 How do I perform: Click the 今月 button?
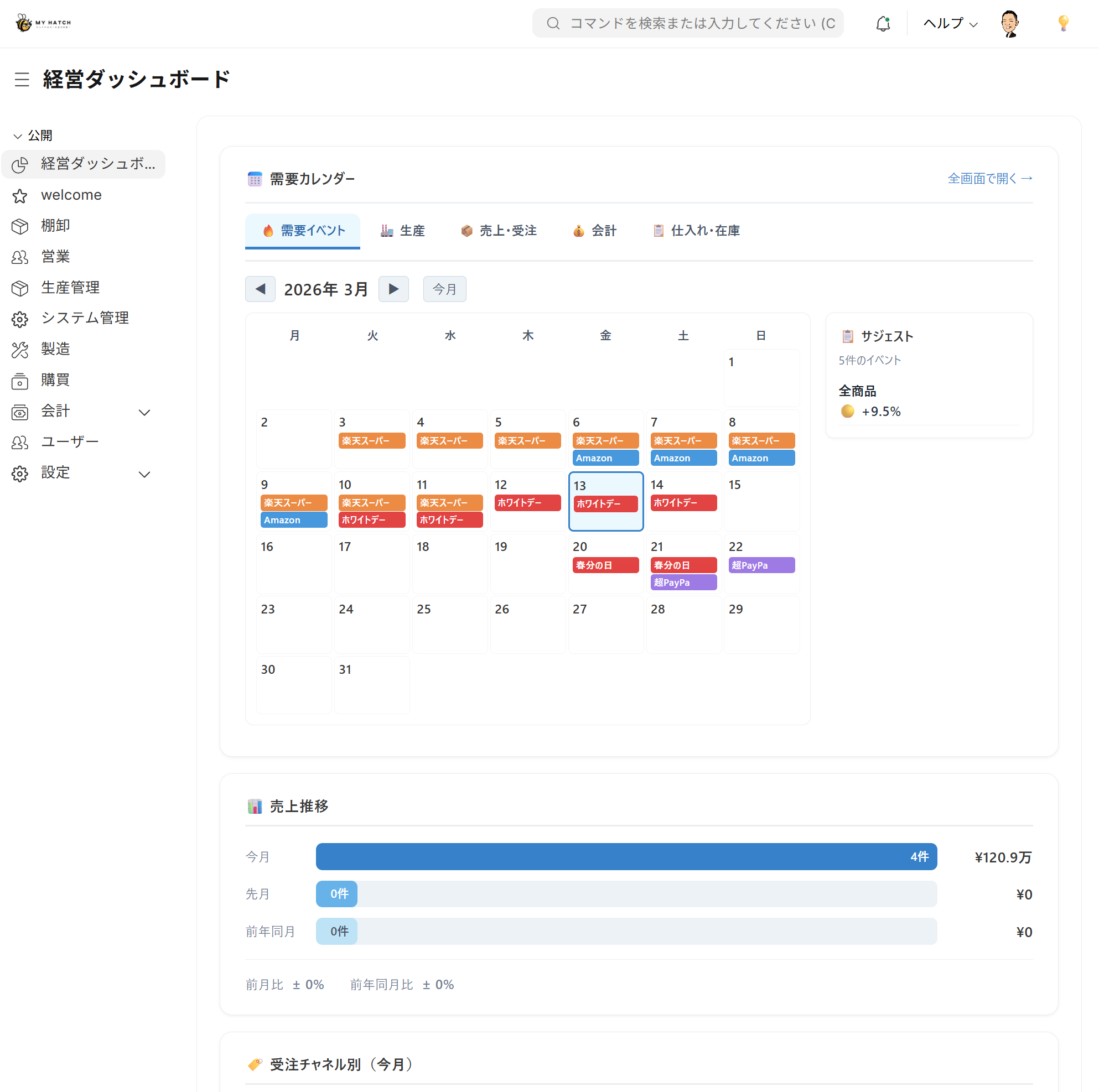[444, 289]
